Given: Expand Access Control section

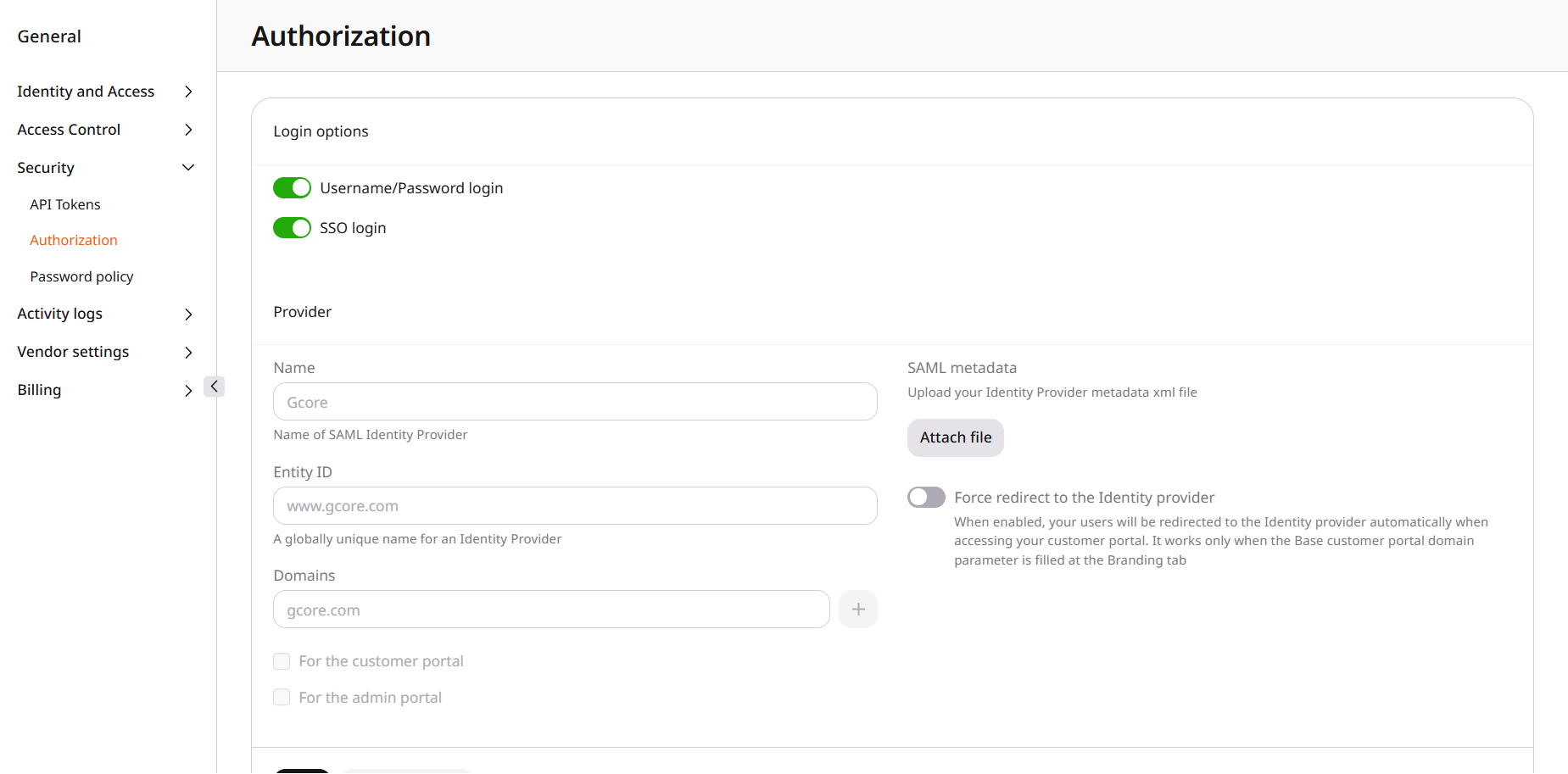Looking at the screenshot, I should tap(106, 130).
